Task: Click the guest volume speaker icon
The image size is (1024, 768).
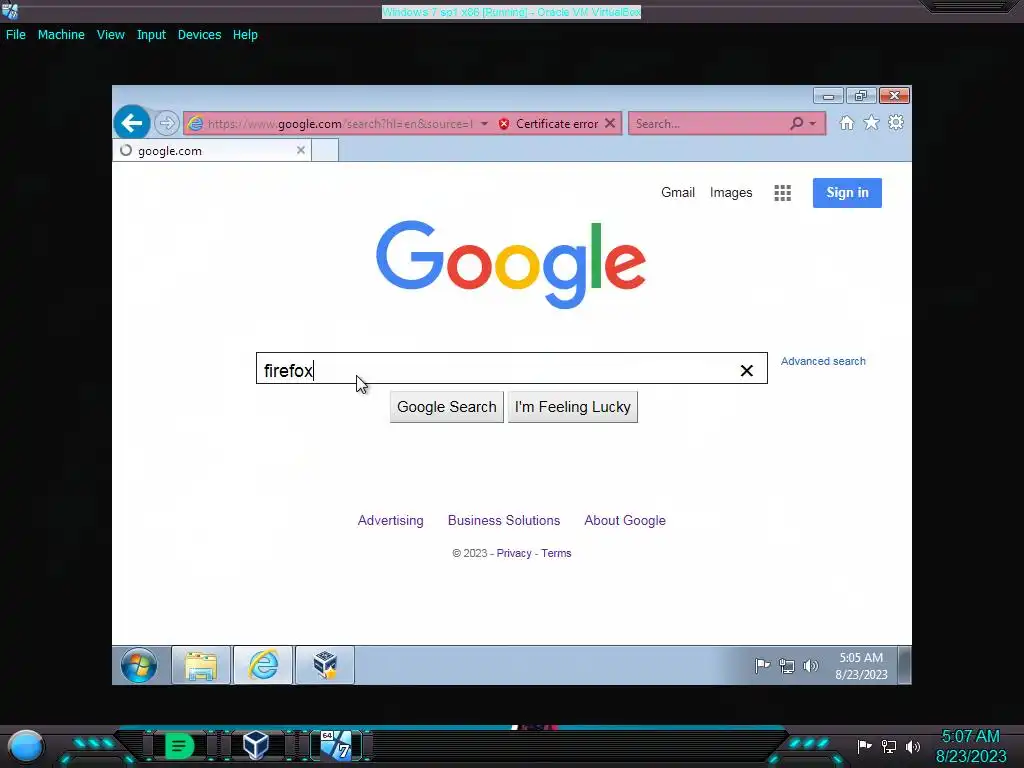Action: click(x=810, y=665)
